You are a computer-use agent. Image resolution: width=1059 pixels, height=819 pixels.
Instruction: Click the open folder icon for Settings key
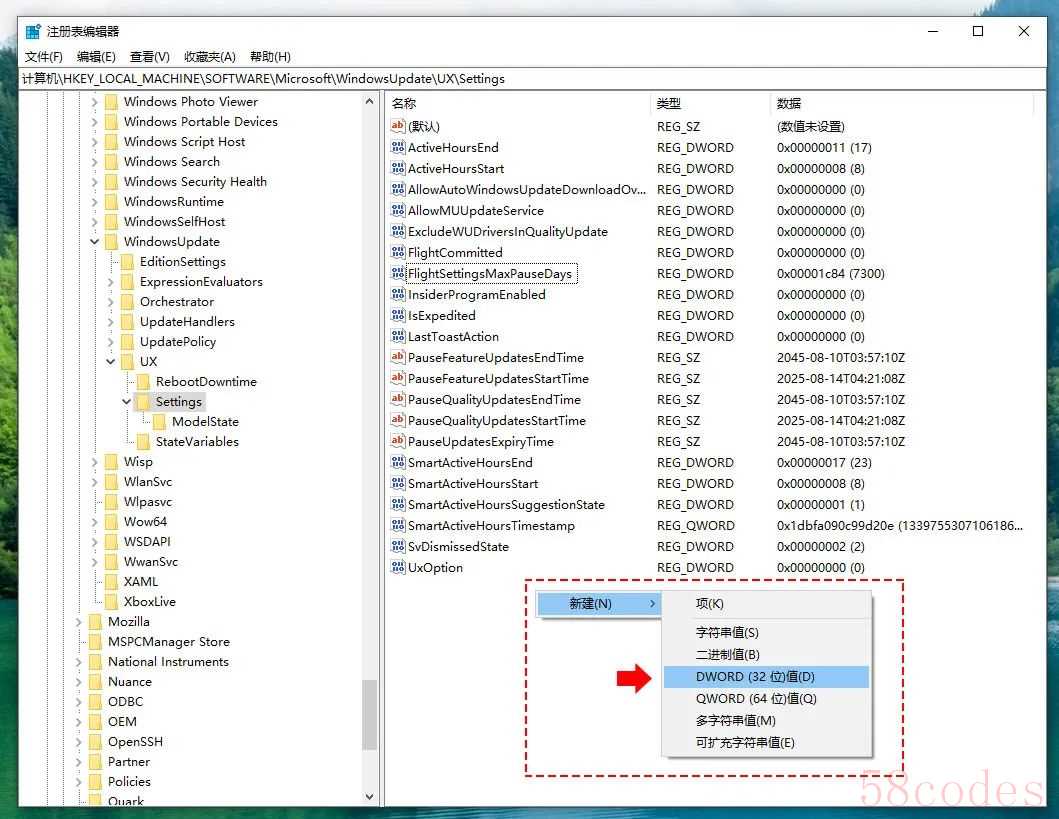[x=143, y=402]
